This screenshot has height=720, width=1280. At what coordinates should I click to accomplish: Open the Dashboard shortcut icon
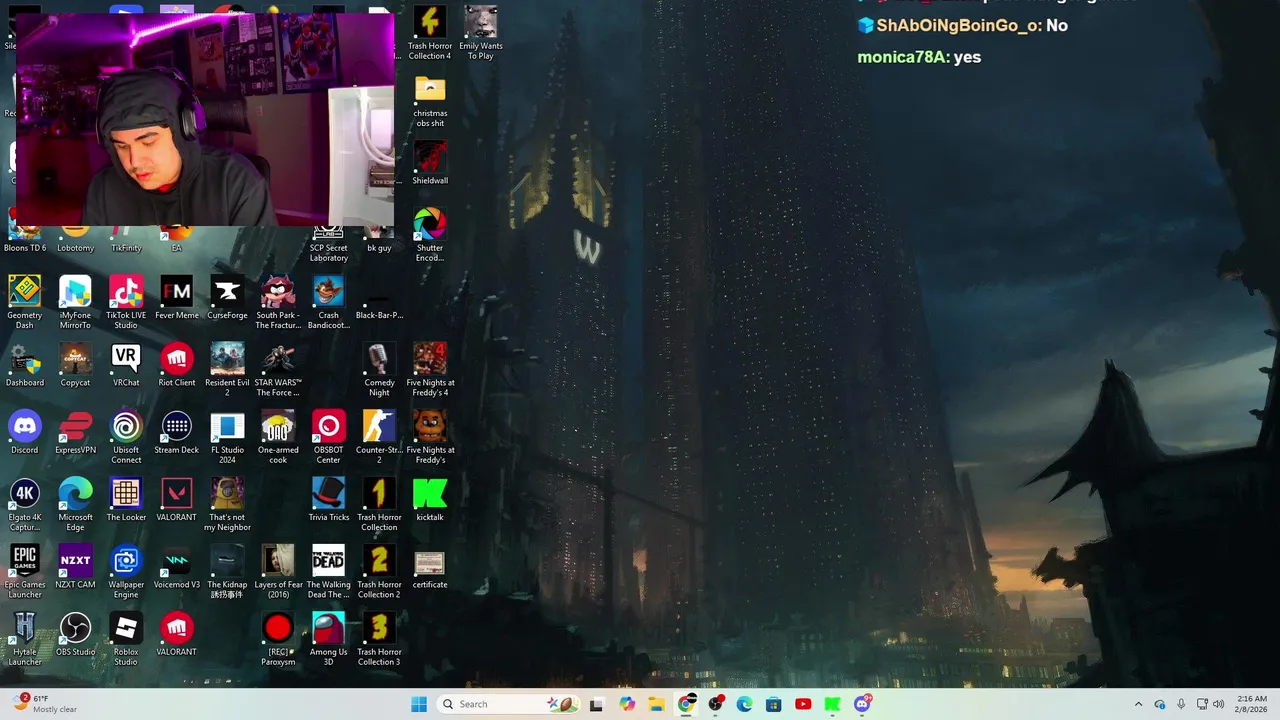pyautogui.click(x=25, y=365)
